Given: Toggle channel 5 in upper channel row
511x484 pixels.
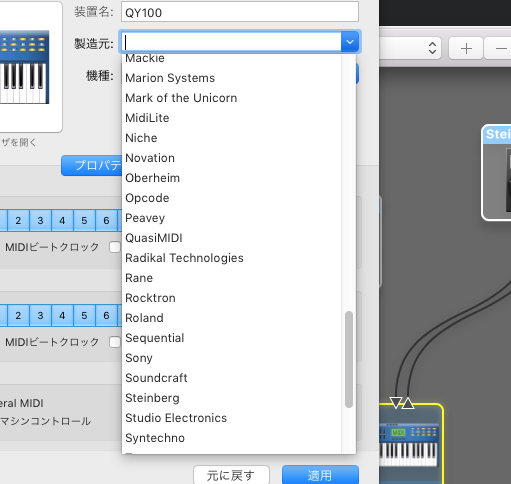Looking at the screenshot, I should coord(84,220).
